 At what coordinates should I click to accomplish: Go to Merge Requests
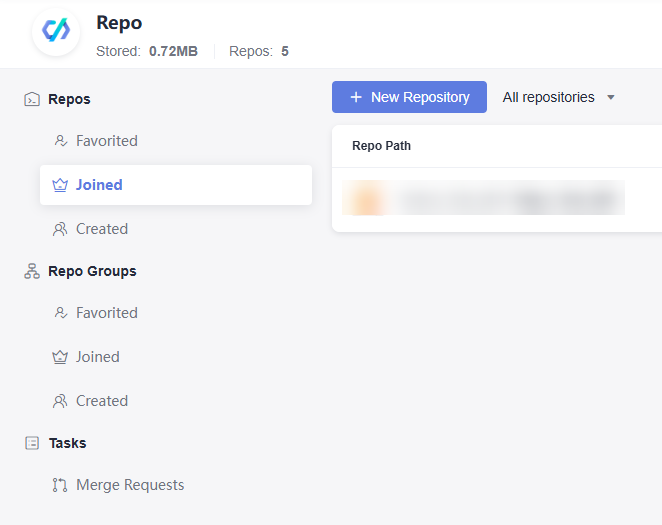click(130, 485)
